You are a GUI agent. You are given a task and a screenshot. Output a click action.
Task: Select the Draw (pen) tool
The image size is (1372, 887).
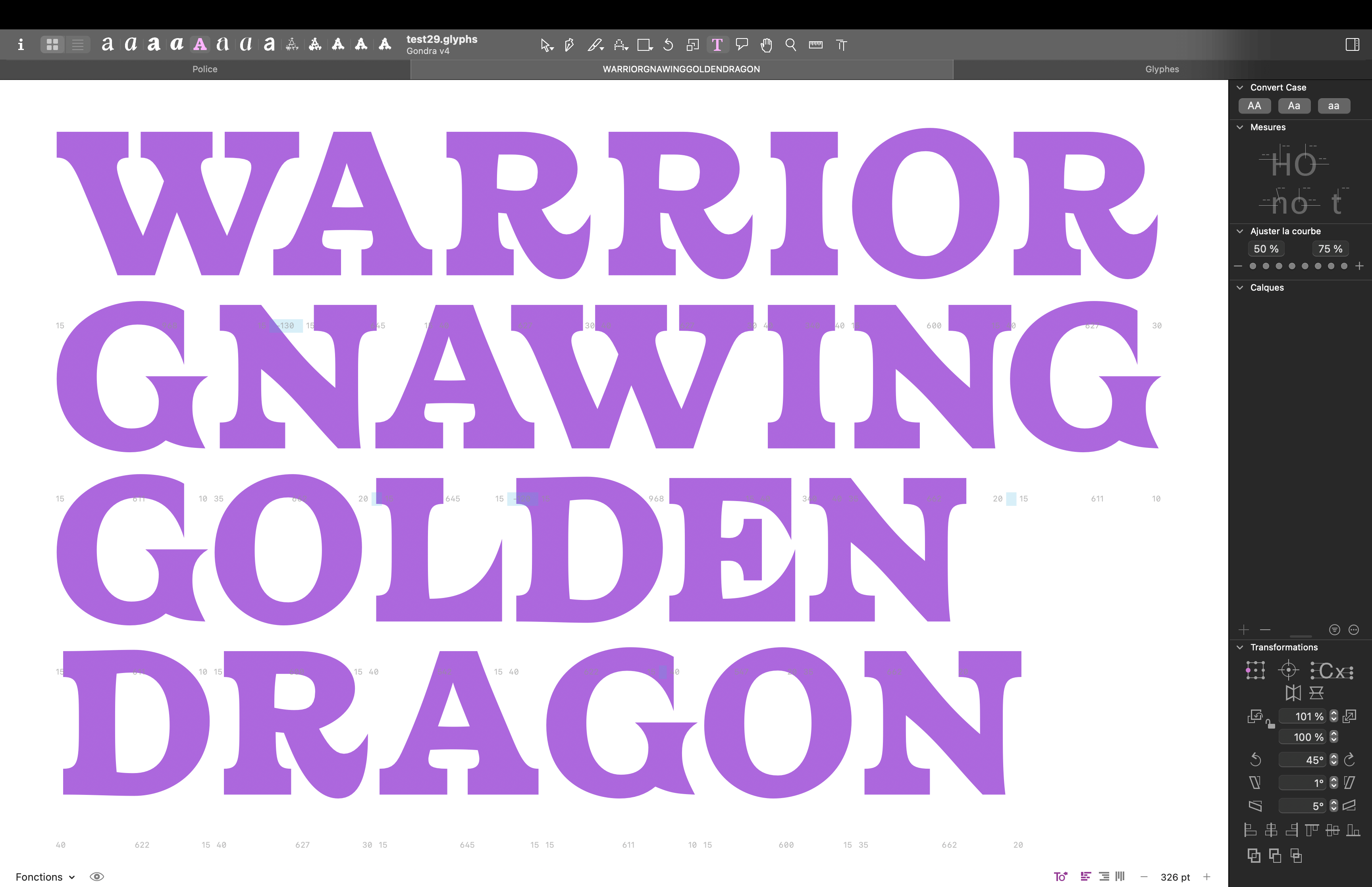[569, 45]
